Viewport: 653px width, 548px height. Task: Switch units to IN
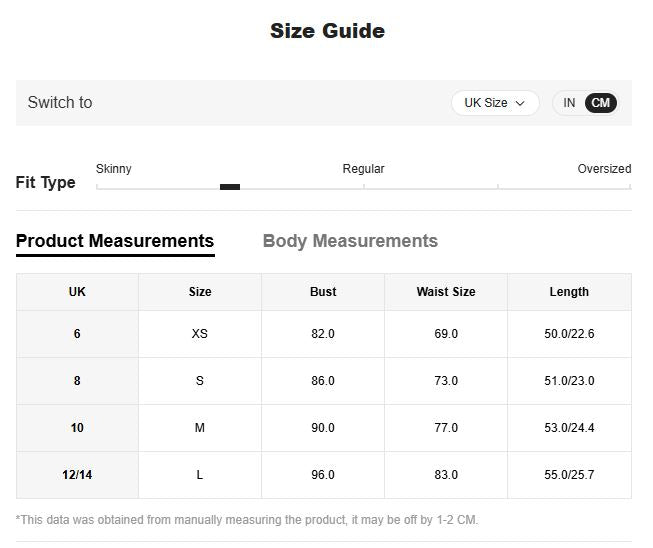(569, 103)
